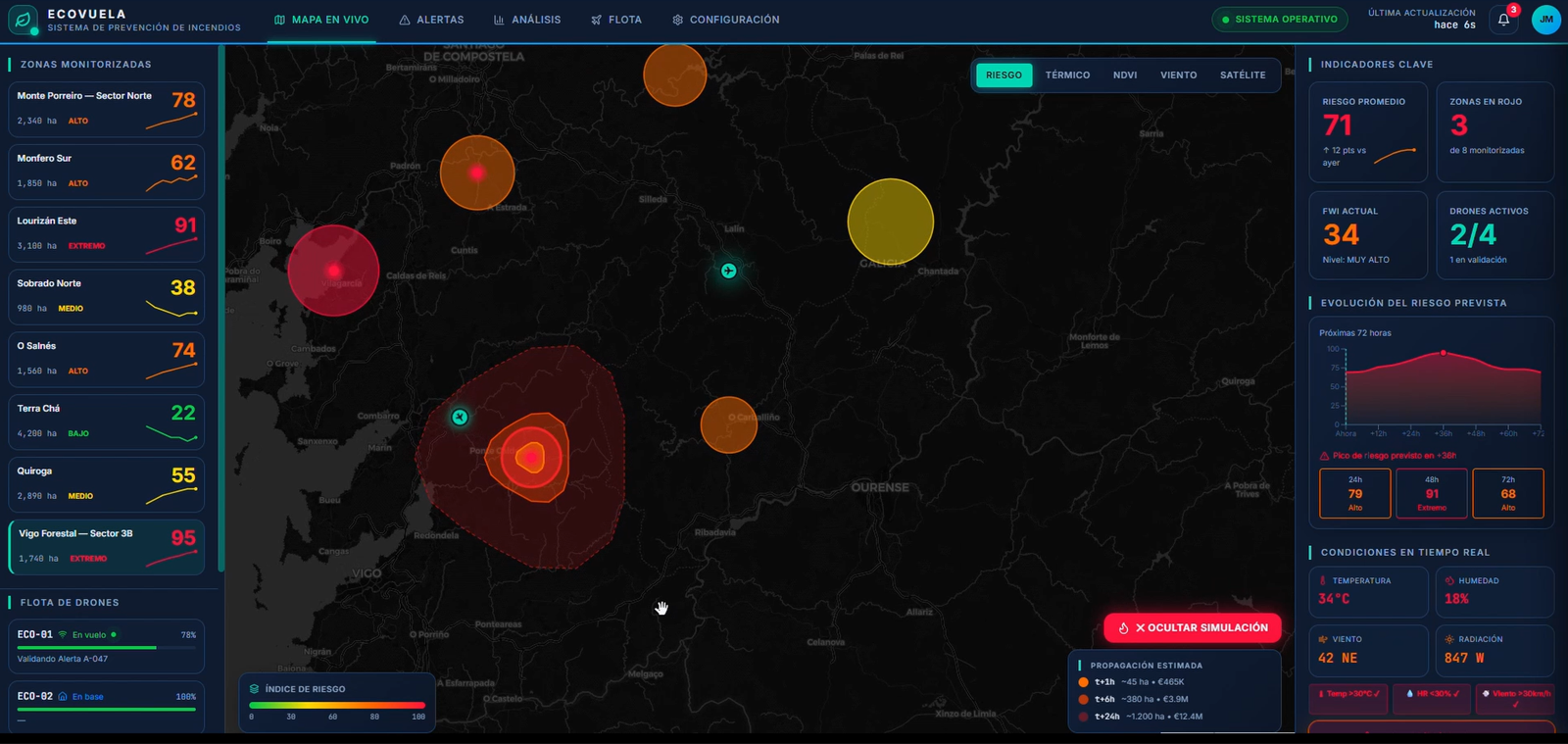Click the zones list vertical scrollbar

click(221, 309)
